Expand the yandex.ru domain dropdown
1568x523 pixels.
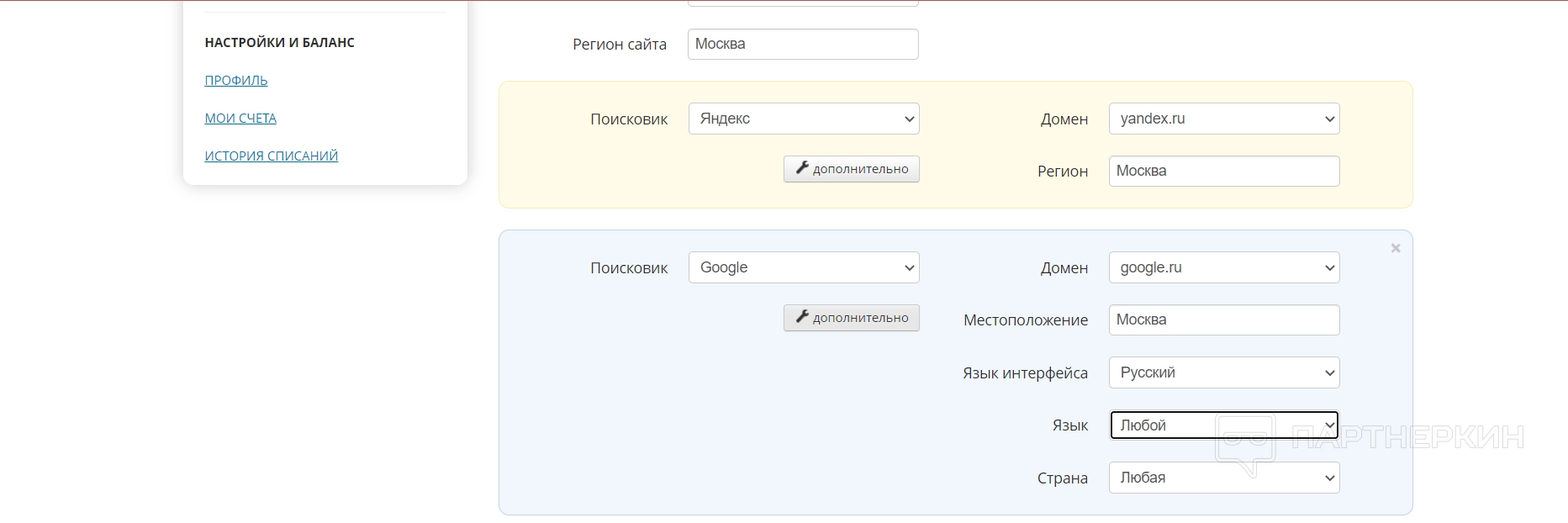pos(1224,119)
